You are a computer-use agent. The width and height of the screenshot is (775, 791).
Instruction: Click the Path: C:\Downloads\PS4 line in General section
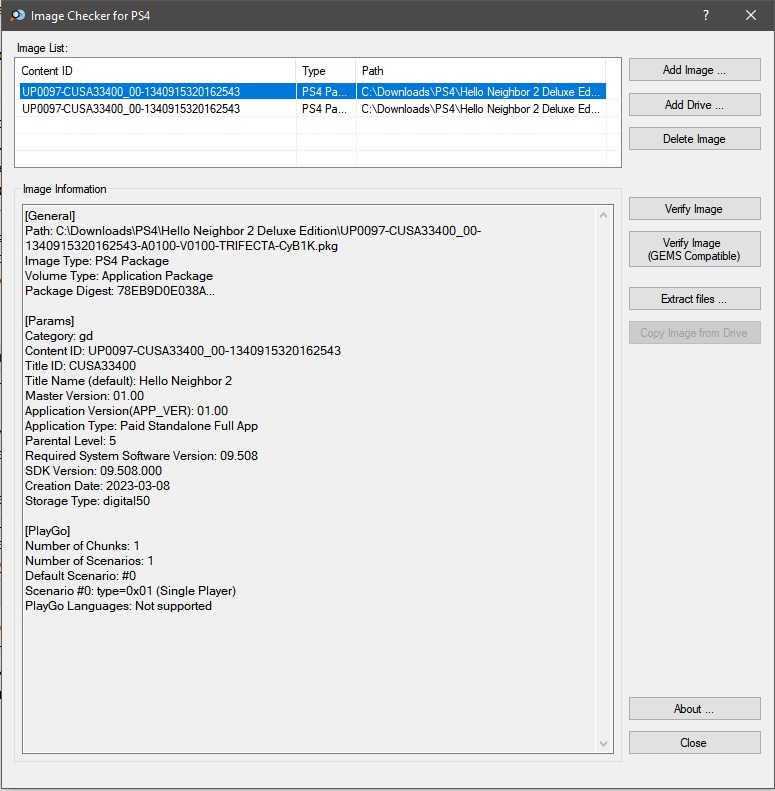[x=253, y=238]
